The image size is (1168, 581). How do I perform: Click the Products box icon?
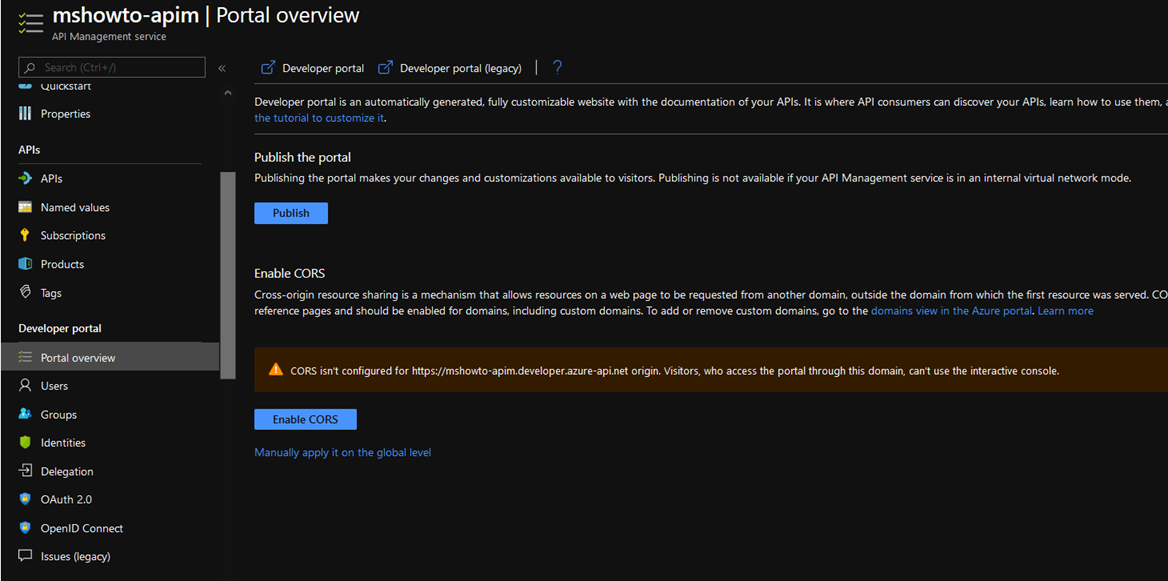(x=25, y=264)
